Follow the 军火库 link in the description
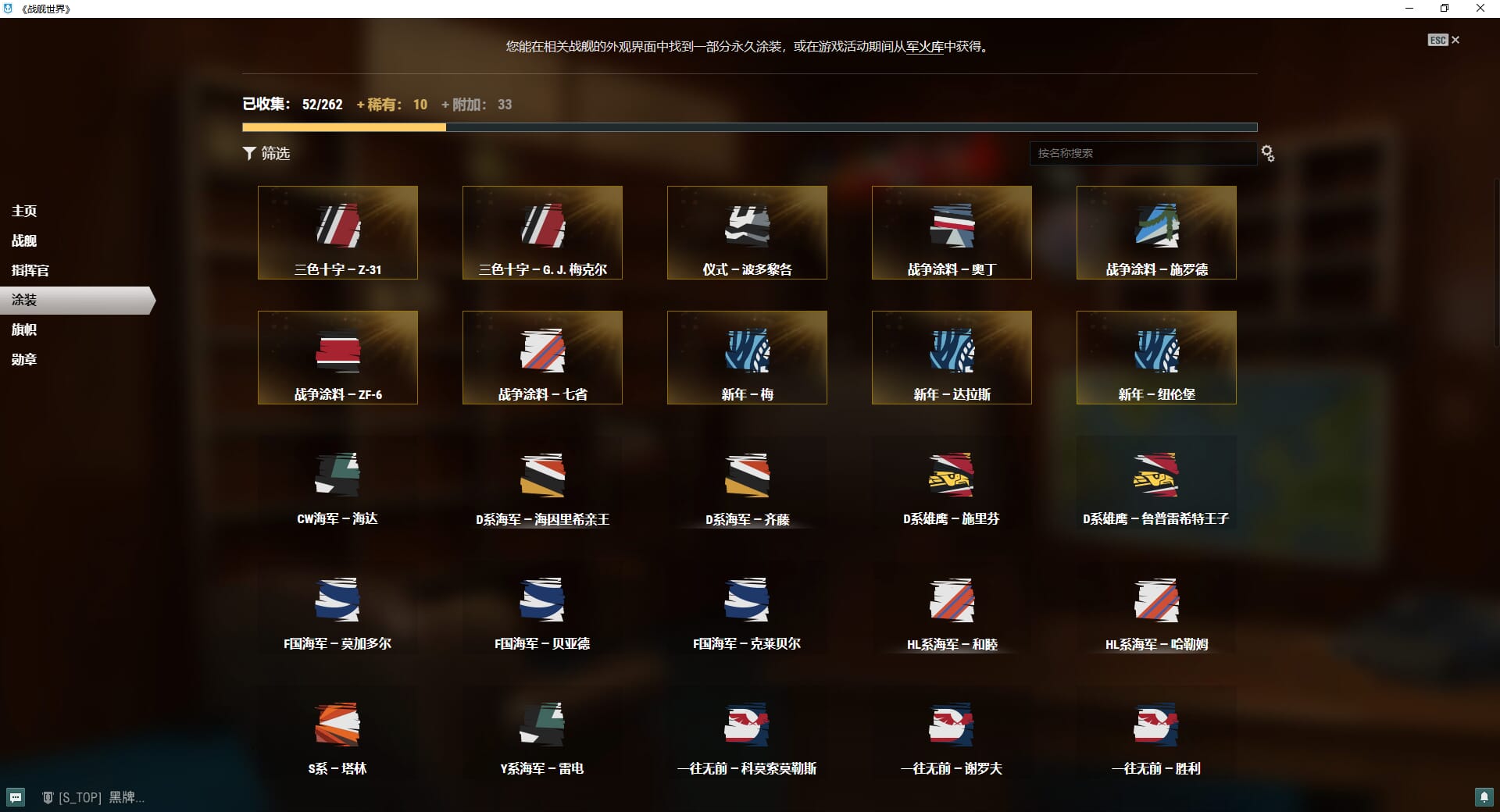Viewport: 1500px width, 812px height. point(925,47)
